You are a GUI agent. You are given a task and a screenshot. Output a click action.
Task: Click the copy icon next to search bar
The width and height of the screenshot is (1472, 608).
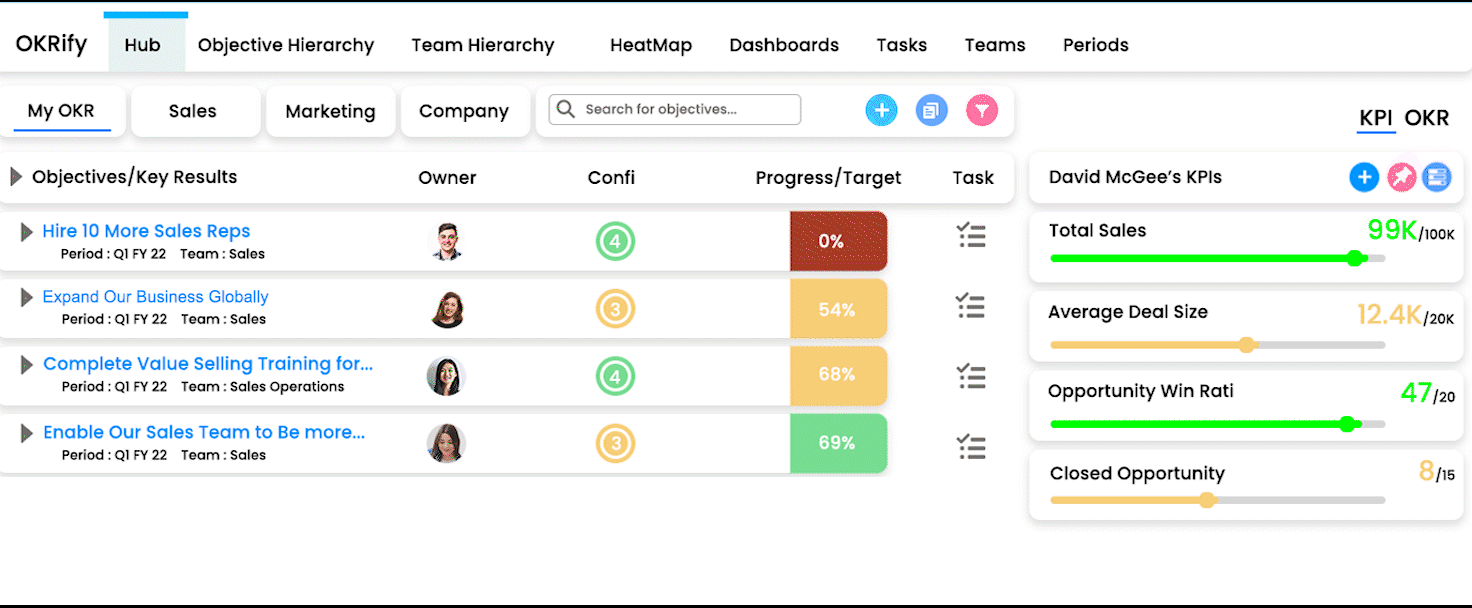[931, 110]
